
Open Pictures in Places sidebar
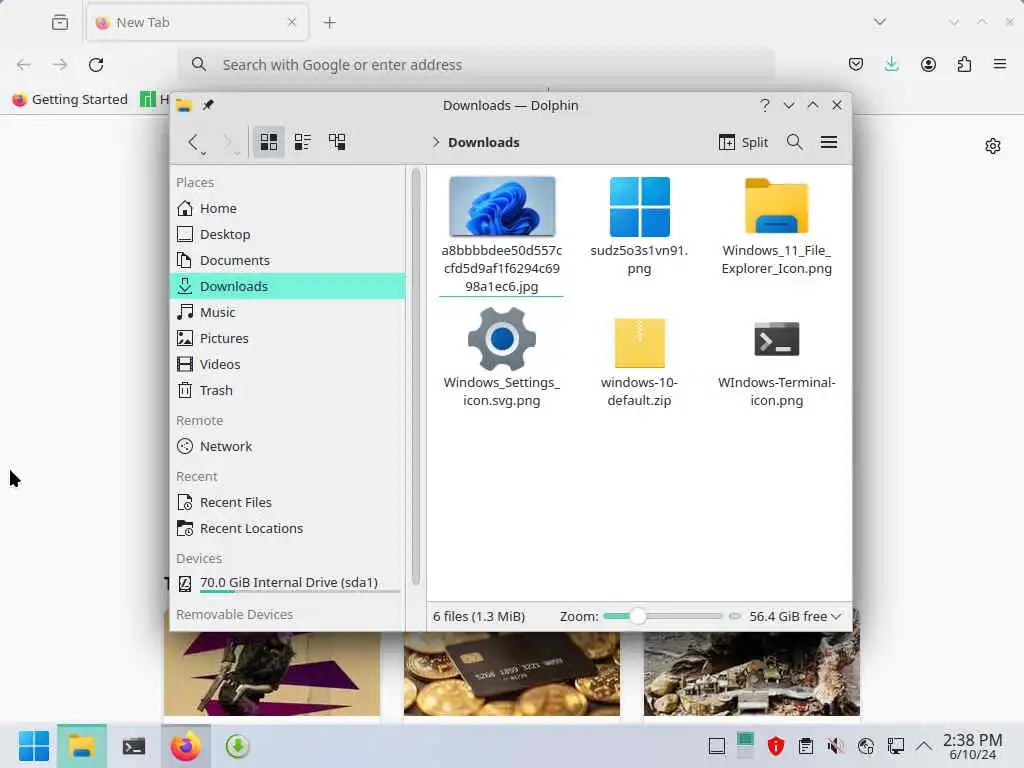click(287, 338)
